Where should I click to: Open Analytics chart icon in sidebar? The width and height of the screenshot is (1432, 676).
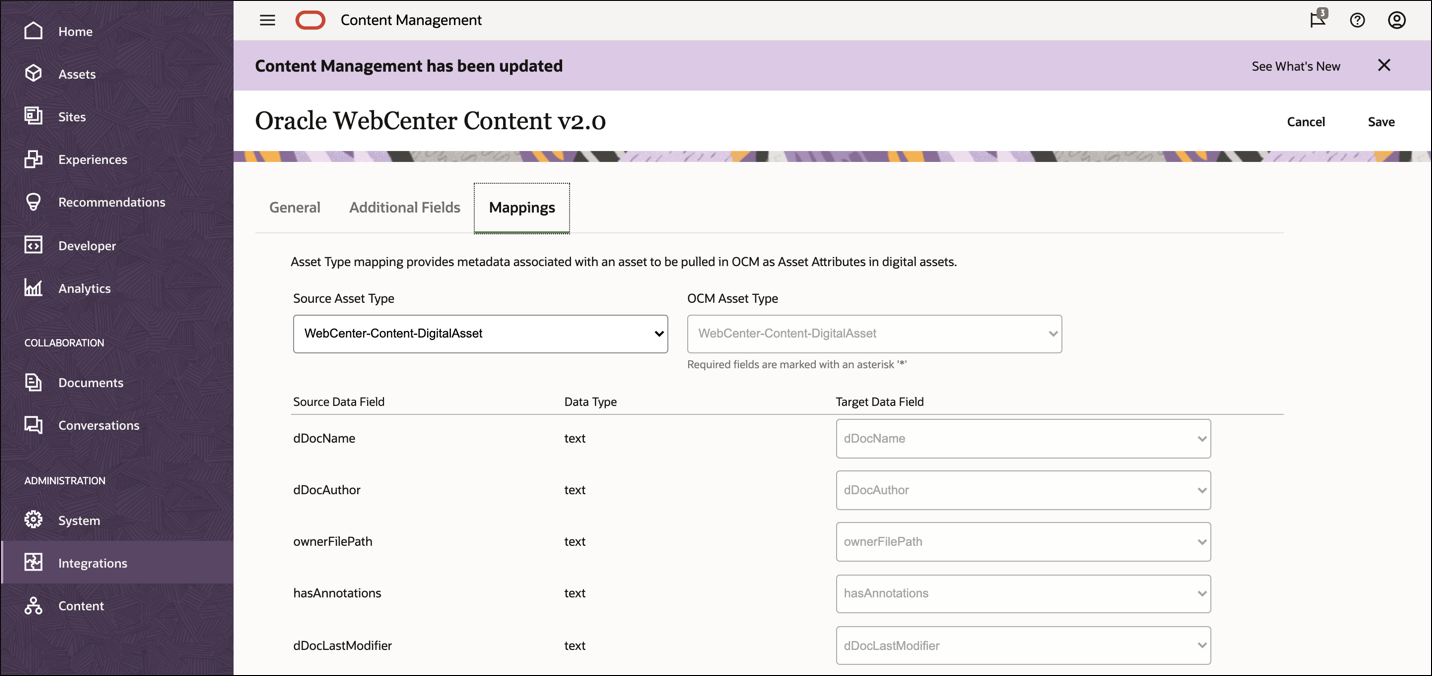click(34, 288)
